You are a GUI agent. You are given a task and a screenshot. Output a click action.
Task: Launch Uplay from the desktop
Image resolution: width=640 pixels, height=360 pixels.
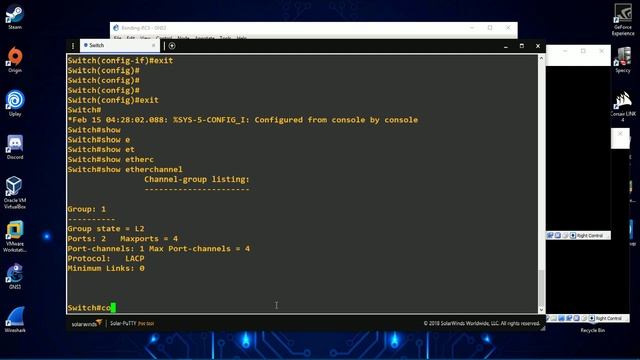(x=15, y=103)
